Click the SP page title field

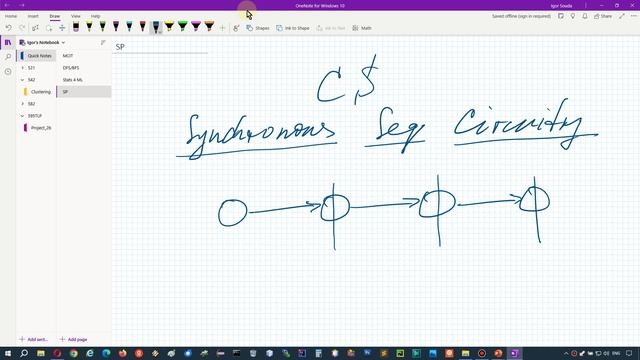[x=160, y=47]
